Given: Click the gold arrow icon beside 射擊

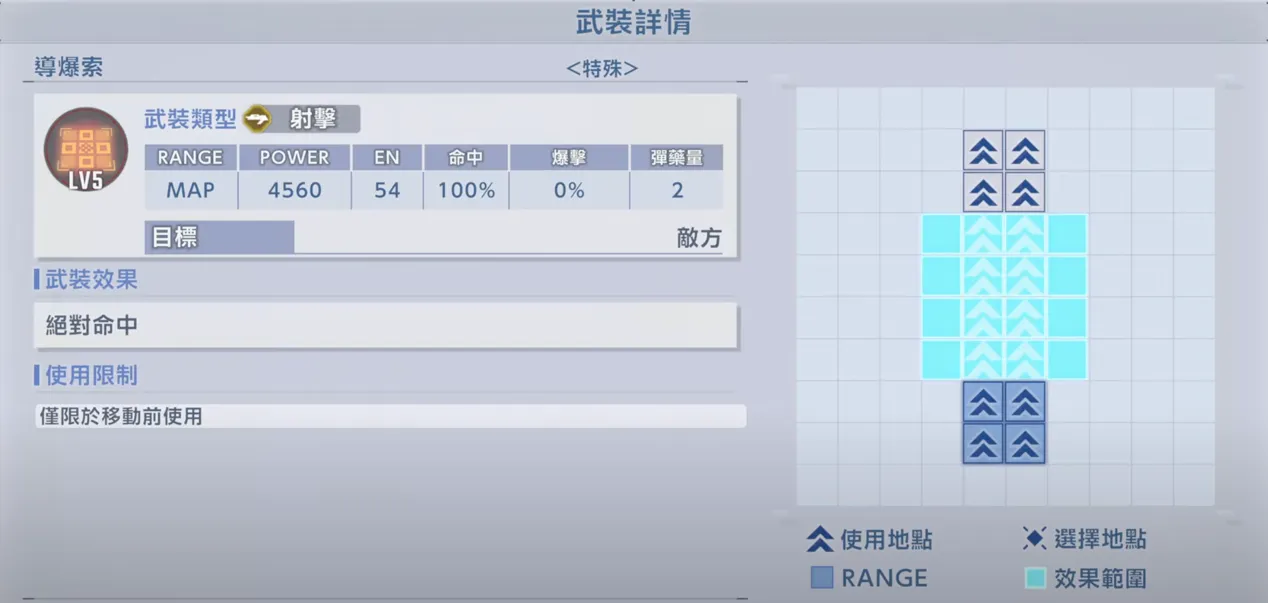Looking at the screenshot, I should 258,119.
